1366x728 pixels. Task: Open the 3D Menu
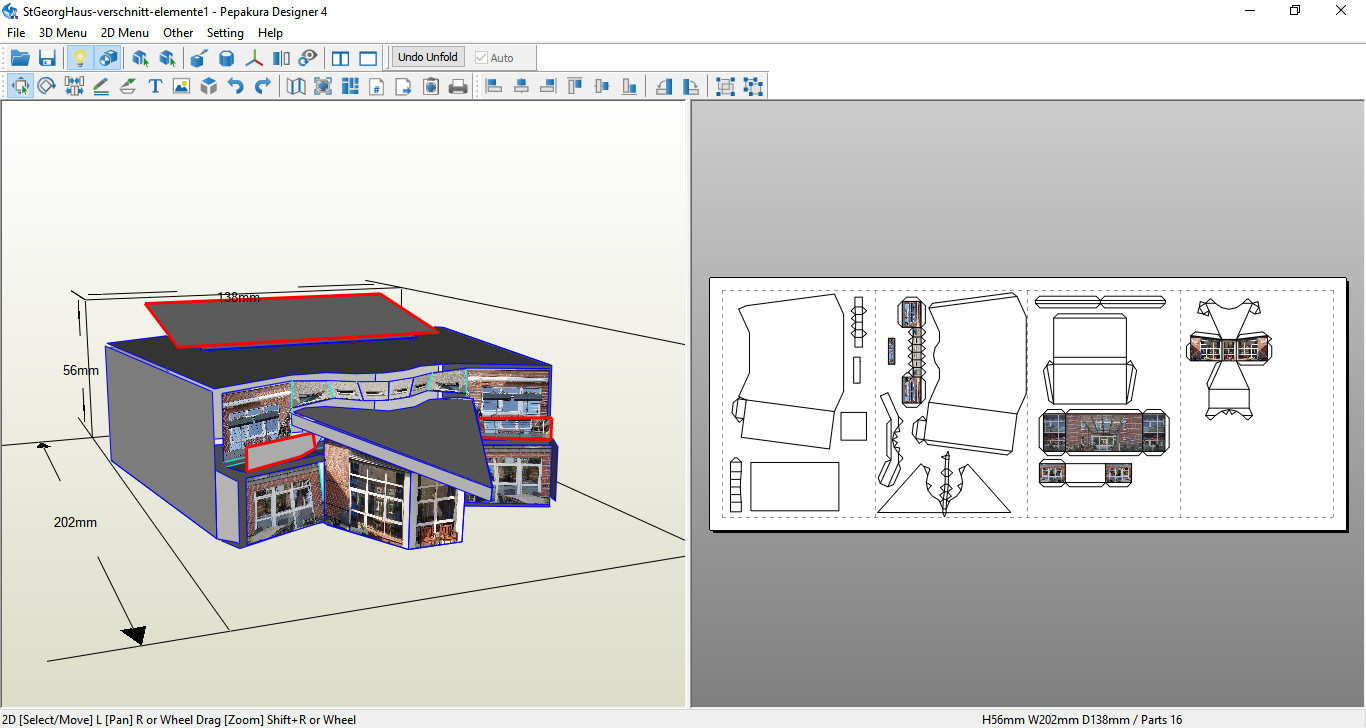[63, 33]
